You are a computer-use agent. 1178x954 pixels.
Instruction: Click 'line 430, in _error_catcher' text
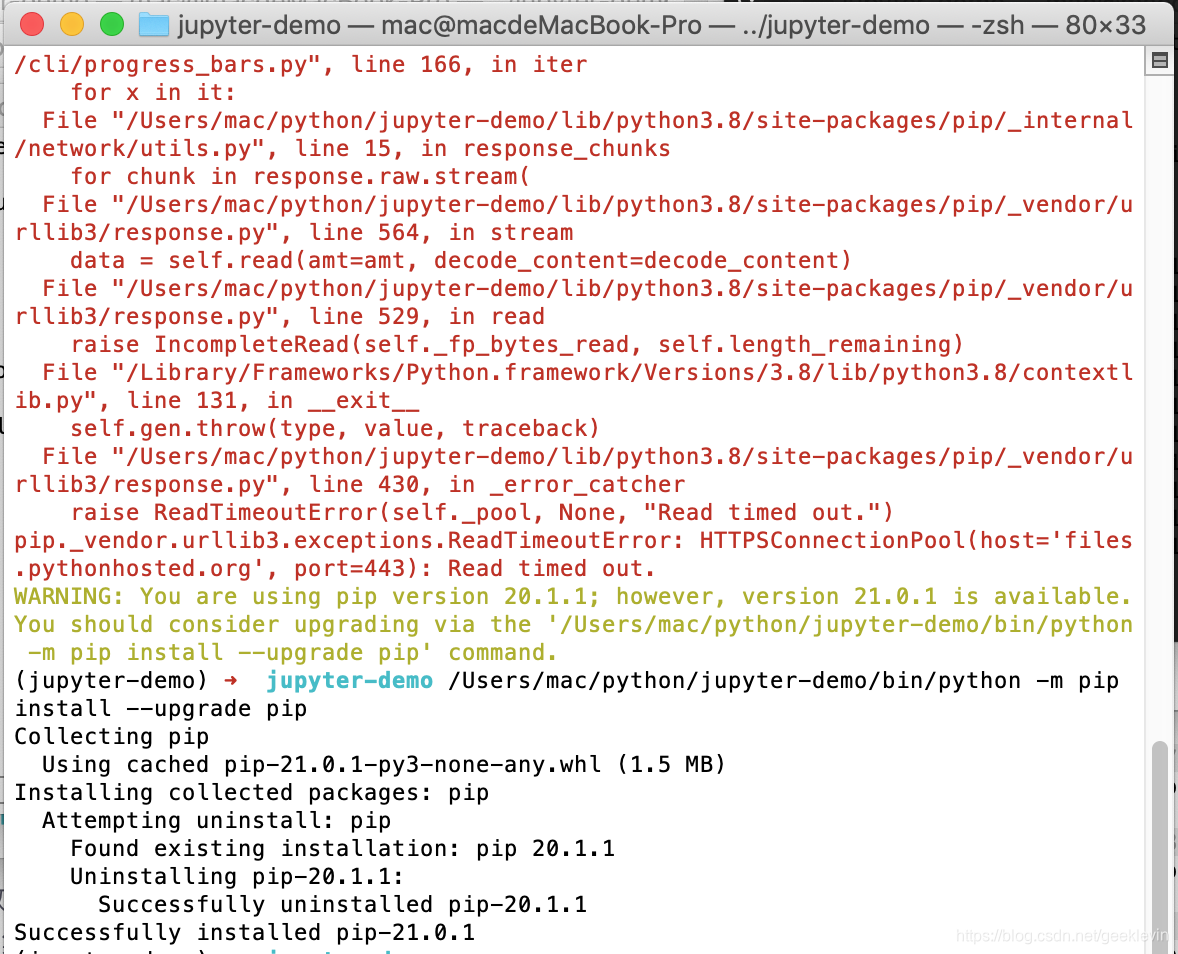(497, 485)
